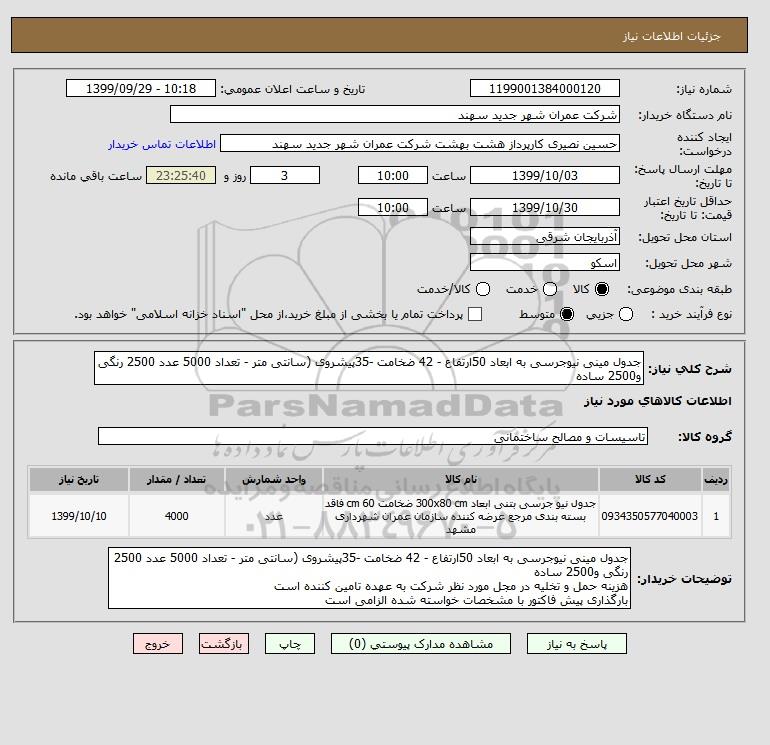Click the خروج exit button
770x745 pixels.
coord(158,644)
